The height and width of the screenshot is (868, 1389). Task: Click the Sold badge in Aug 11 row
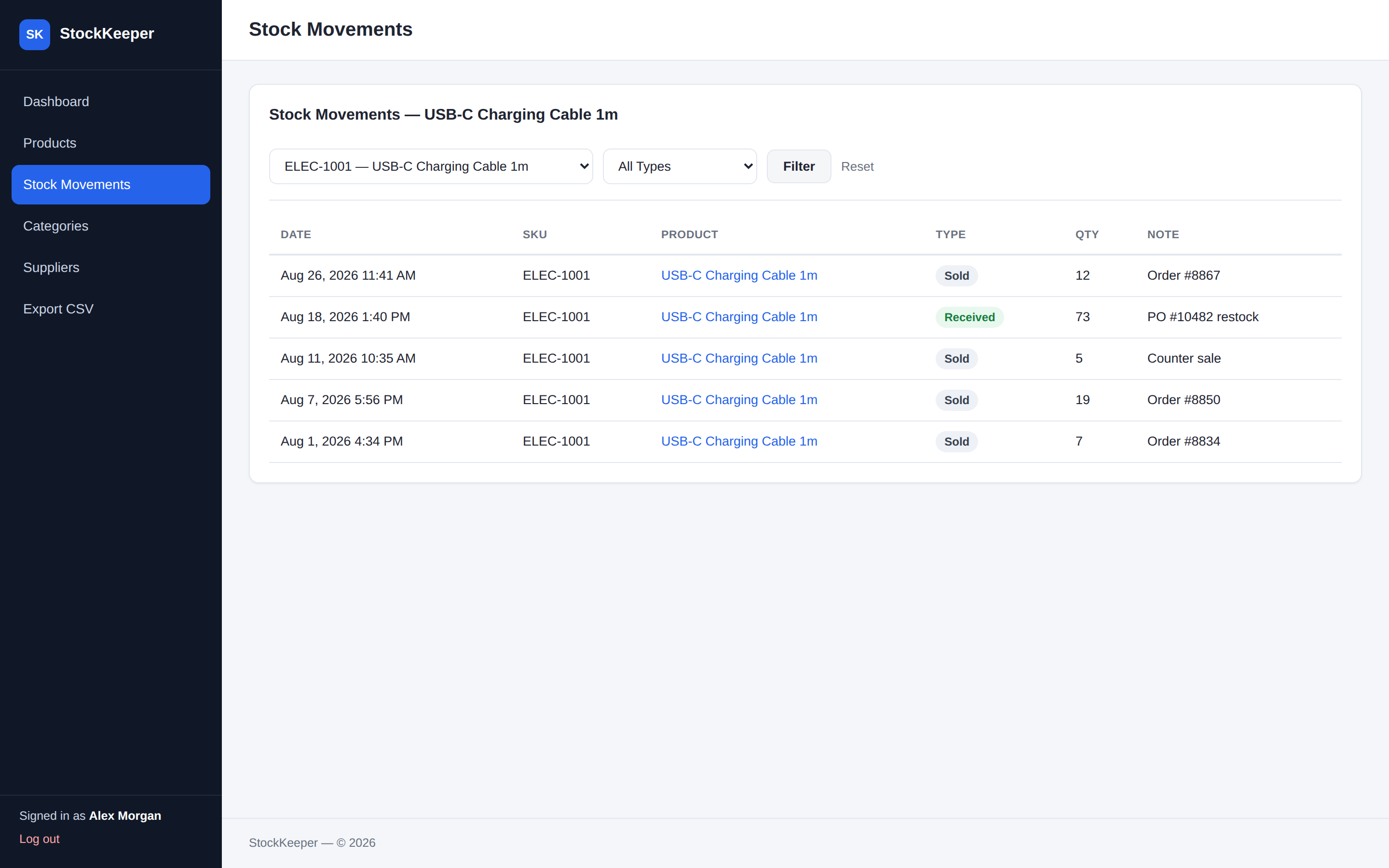(956, 358)
